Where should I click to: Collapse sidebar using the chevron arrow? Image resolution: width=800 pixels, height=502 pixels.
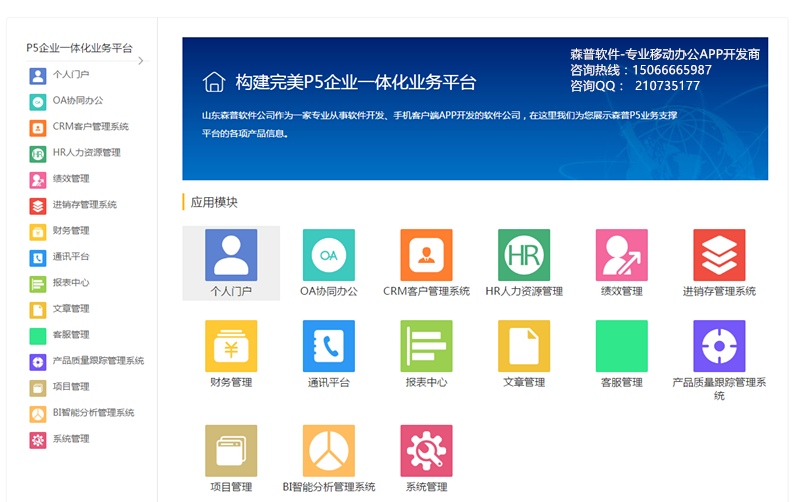pos(141,61)
